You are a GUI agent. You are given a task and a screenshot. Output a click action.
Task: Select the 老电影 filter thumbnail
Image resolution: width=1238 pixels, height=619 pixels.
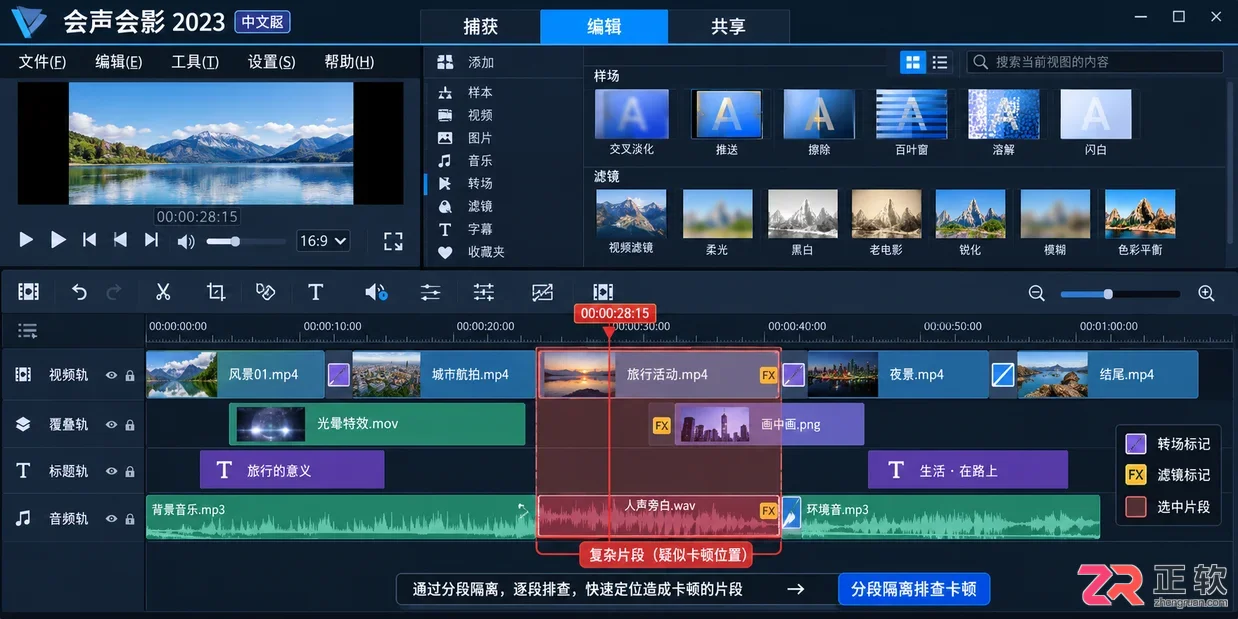pos(886,214)
